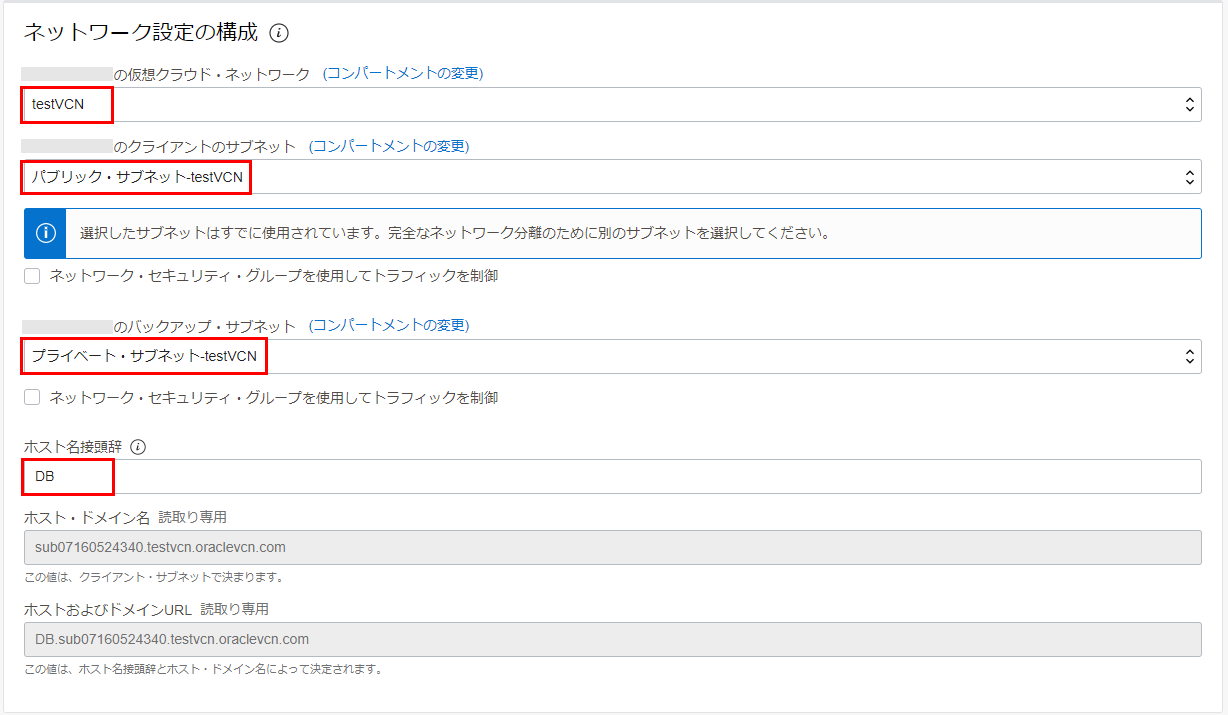The height and width of the screenshot is (715, 1228).
Task: Click the subnet already in use notice message
Action: [455, 233]
